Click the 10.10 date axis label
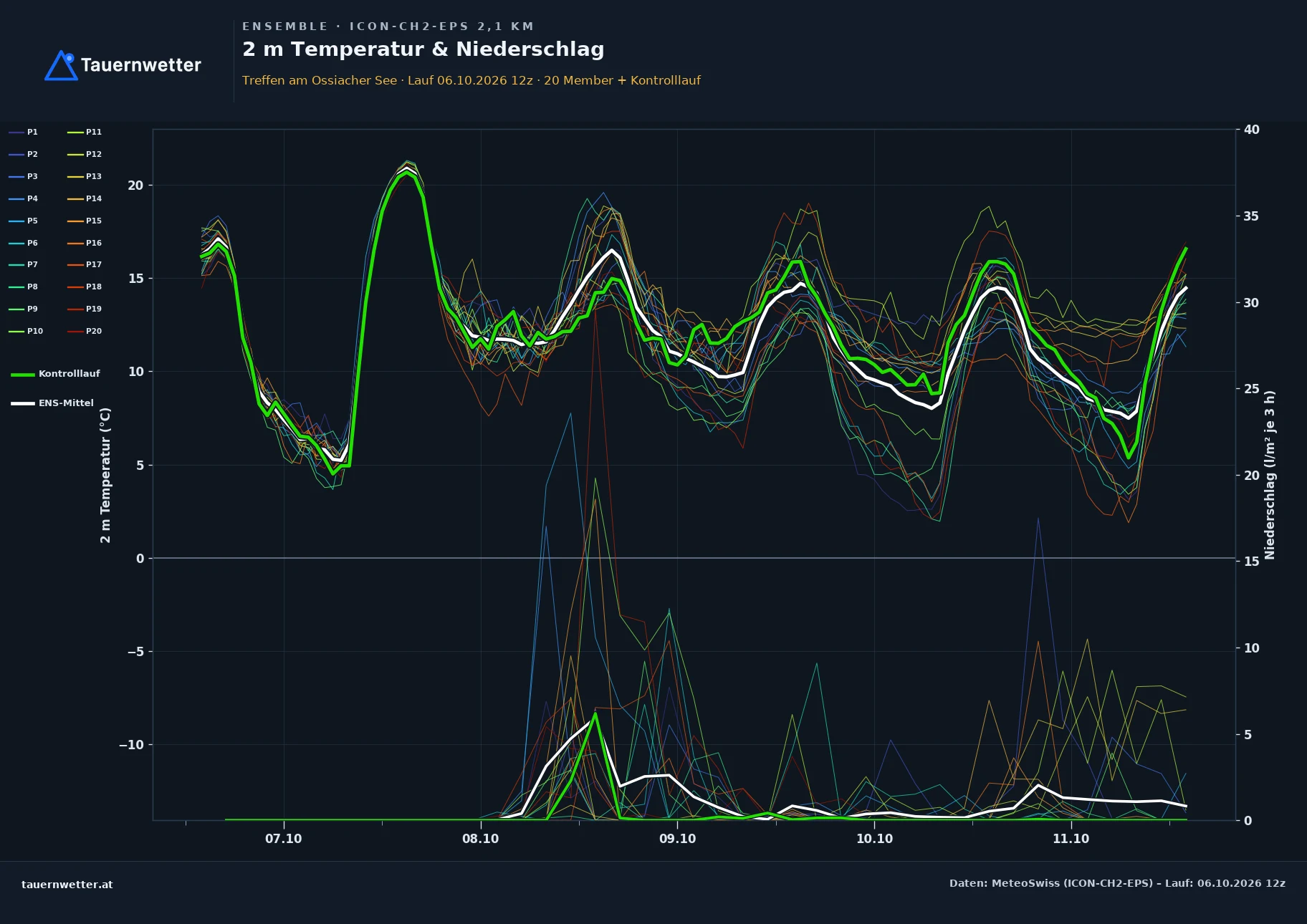The height and width of the screenshot is (924, 1307). pyautogui.click(x=874, y=839)
